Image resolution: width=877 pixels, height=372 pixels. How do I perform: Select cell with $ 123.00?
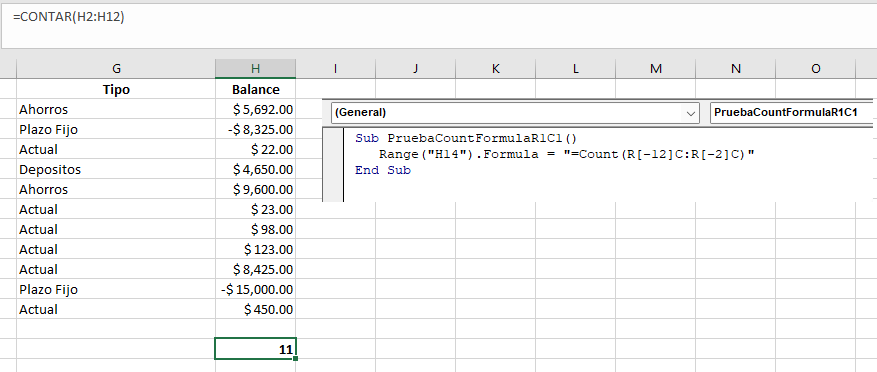pos(256,249)
